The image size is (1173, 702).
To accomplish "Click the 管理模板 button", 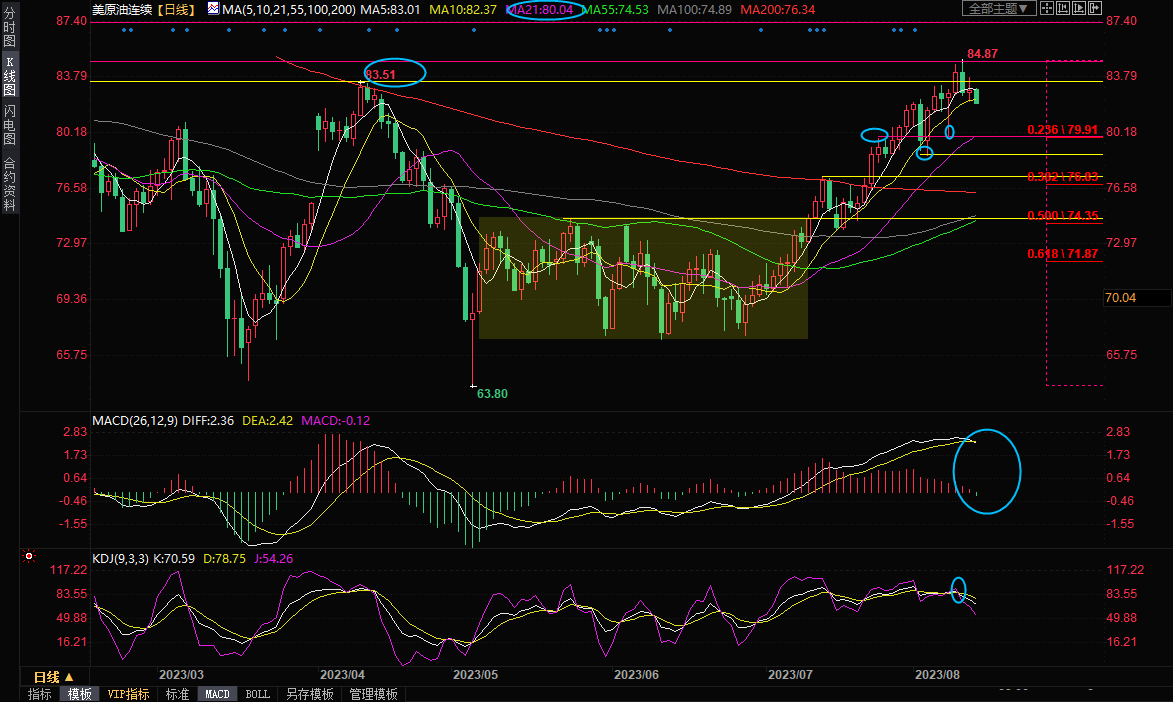I will [373, 694].
